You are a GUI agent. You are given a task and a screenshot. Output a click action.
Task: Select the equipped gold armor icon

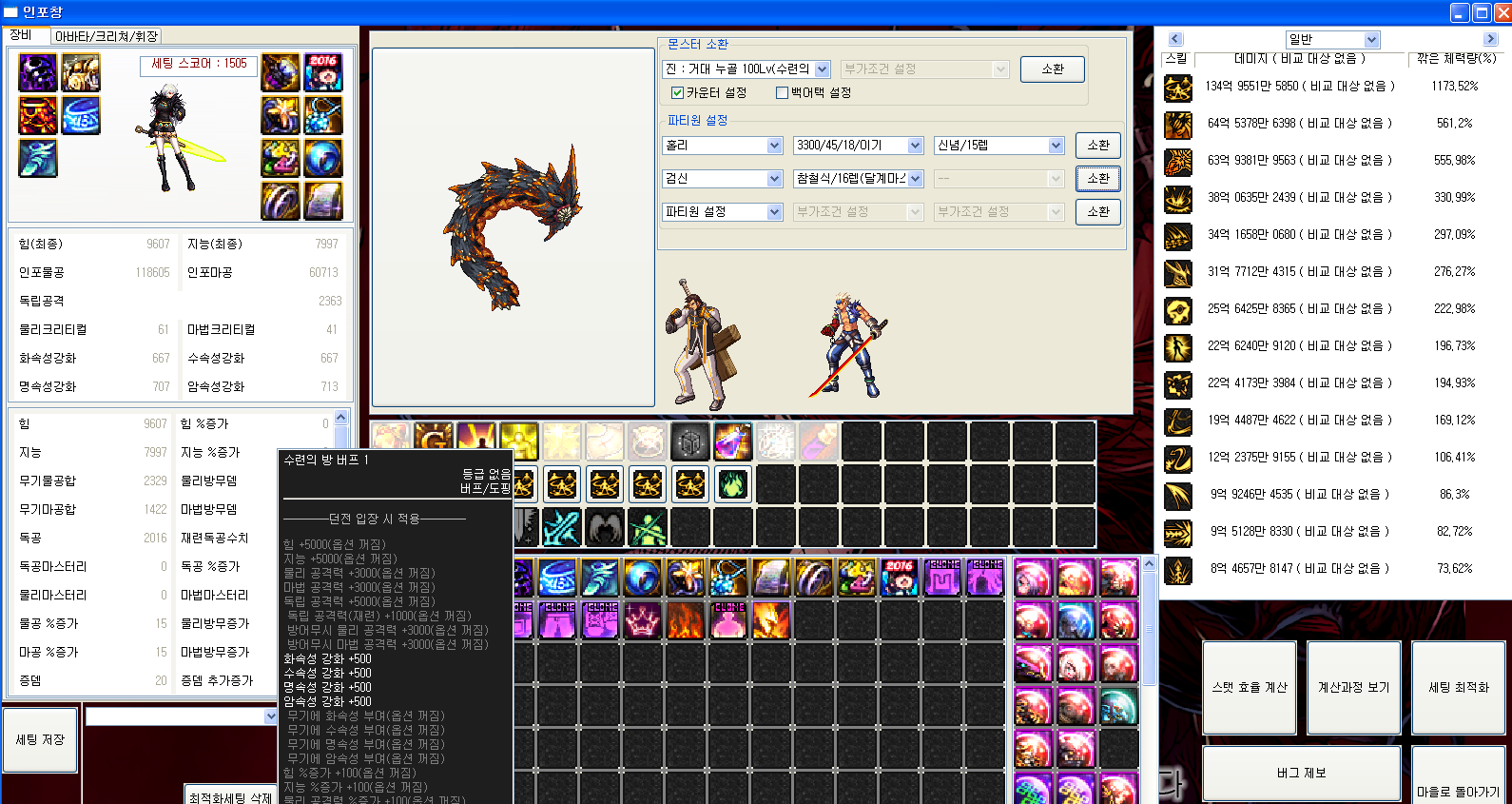coord(81,73)
